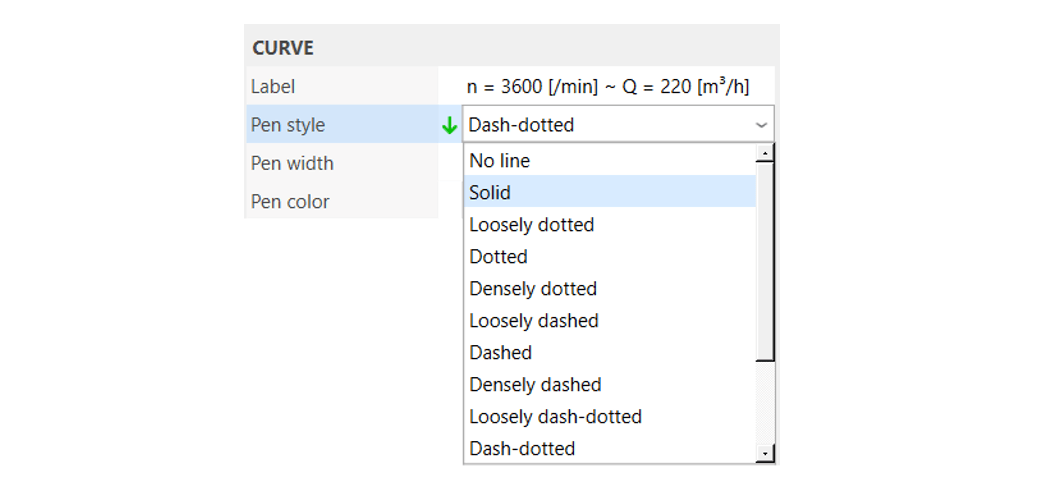
Task: Click the scrollbar down arrow in list
Action: [x=765, y=454]
